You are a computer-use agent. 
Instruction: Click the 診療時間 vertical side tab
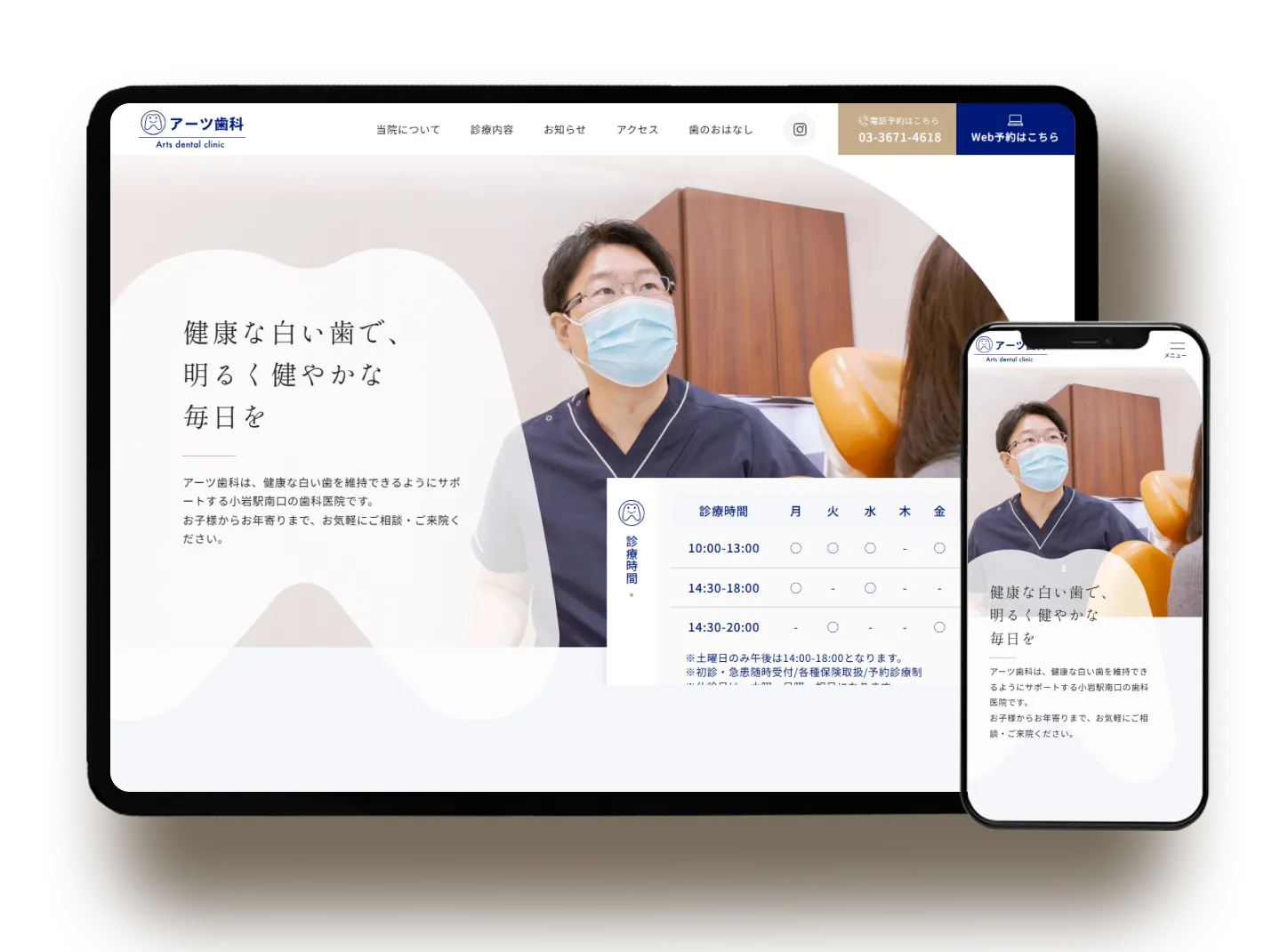632,561
